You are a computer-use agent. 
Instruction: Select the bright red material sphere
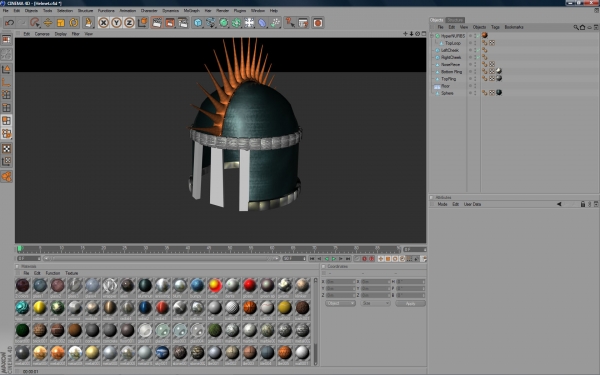[249, 285]
